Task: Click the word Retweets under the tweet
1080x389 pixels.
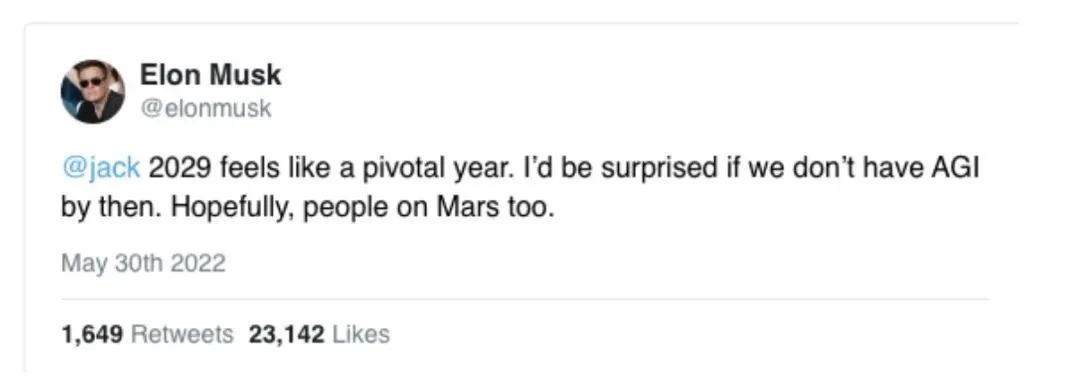Action: [183, 335]
